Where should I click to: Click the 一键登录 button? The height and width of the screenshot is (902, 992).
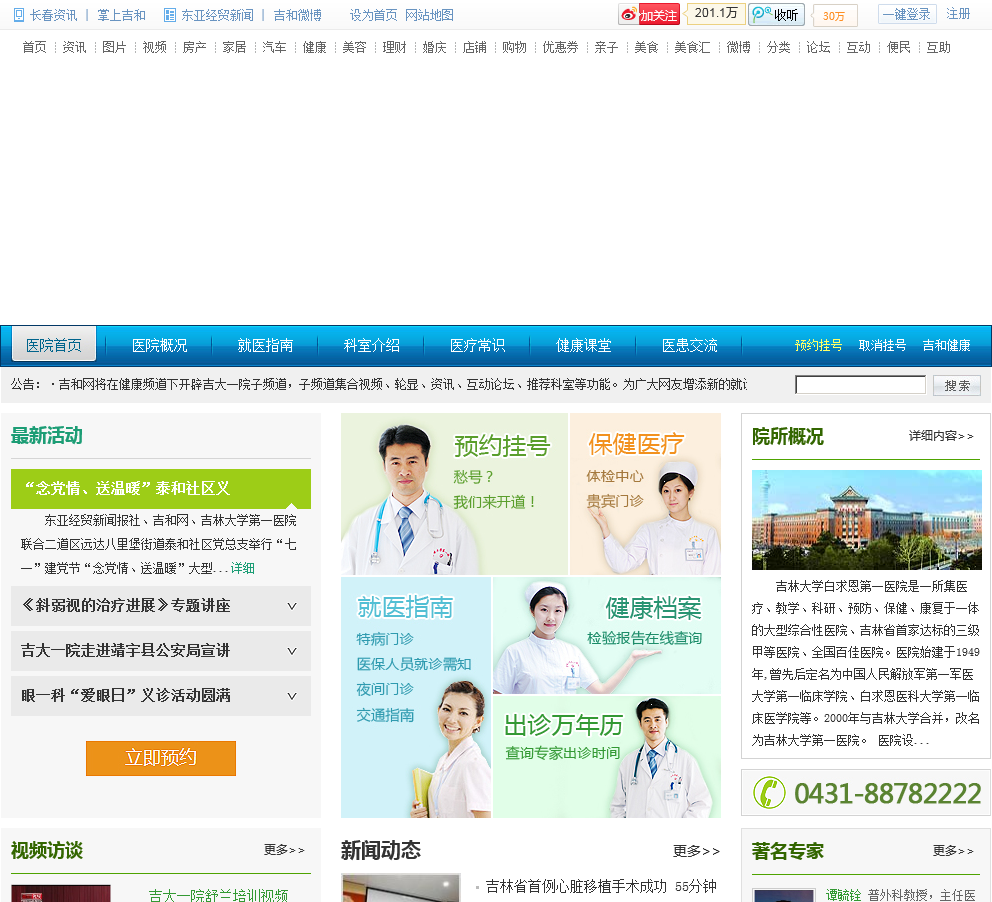click(907, 15)
